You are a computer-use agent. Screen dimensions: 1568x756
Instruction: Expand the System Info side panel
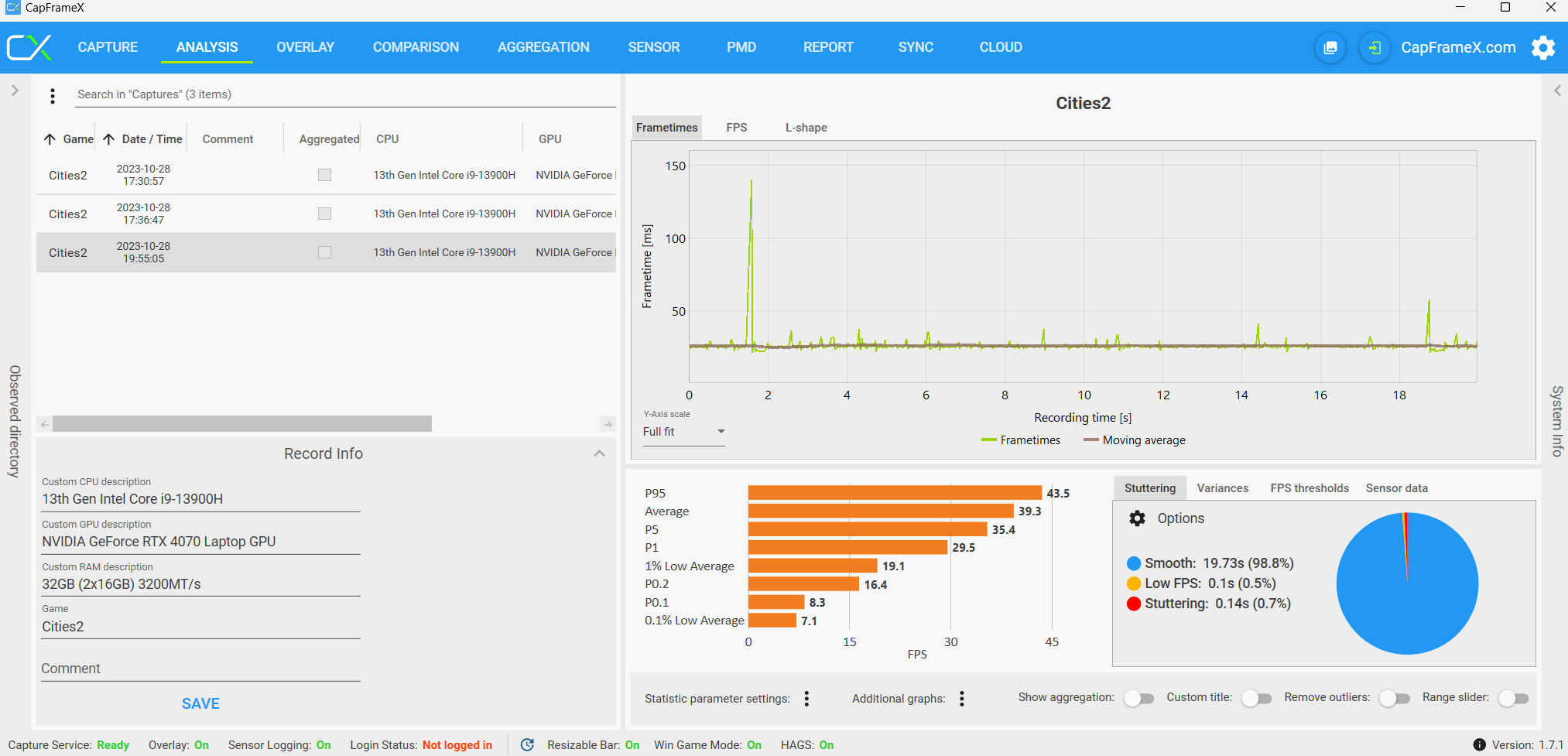click(1557, 91)
